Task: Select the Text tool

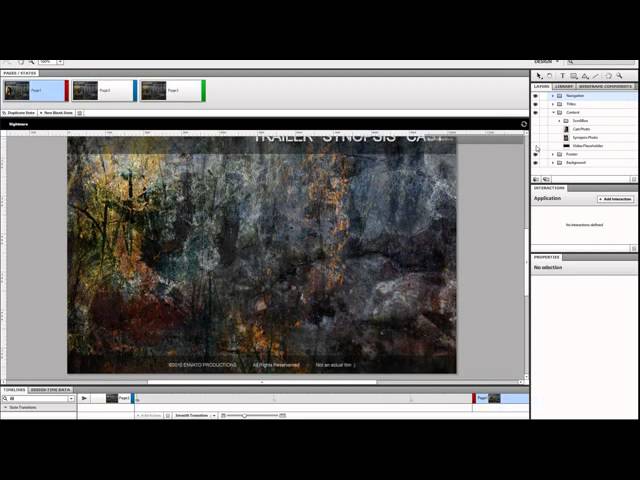Action: tap(561, 76)
